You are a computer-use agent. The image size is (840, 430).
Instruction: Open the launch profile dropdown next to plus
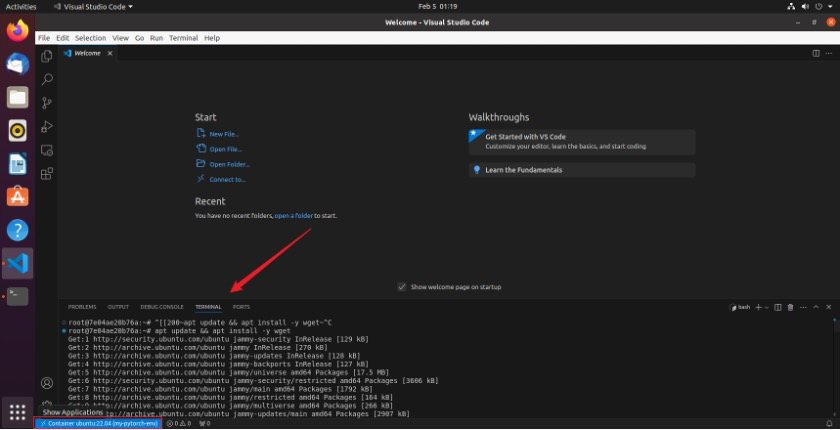click(767, 307)
